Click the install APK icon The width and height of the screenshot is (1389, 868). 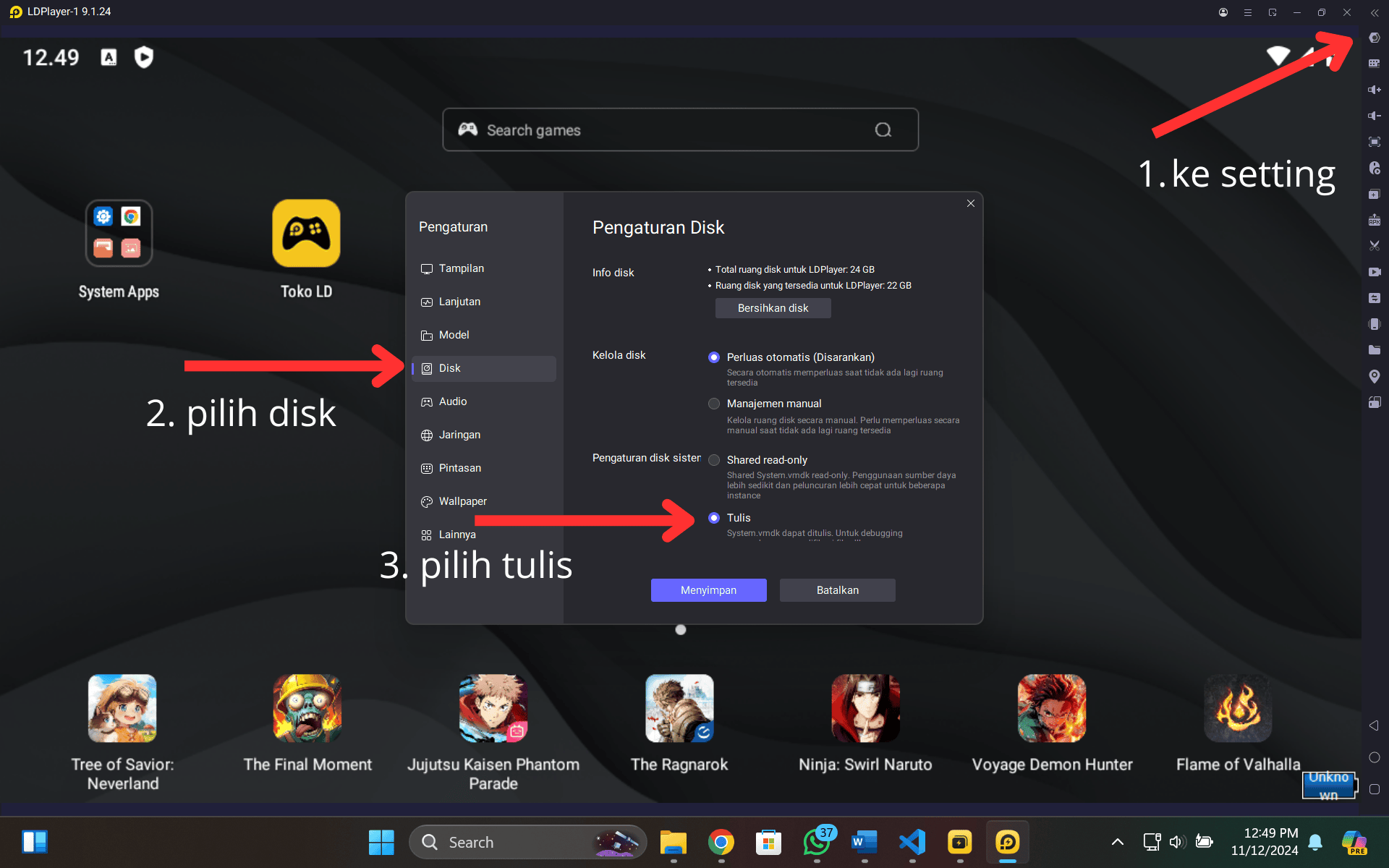(x=1374, y=220)
